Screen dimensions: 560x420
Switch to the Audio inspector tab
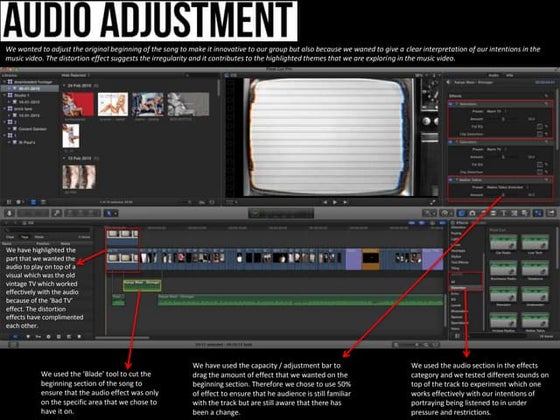(493, 75)
